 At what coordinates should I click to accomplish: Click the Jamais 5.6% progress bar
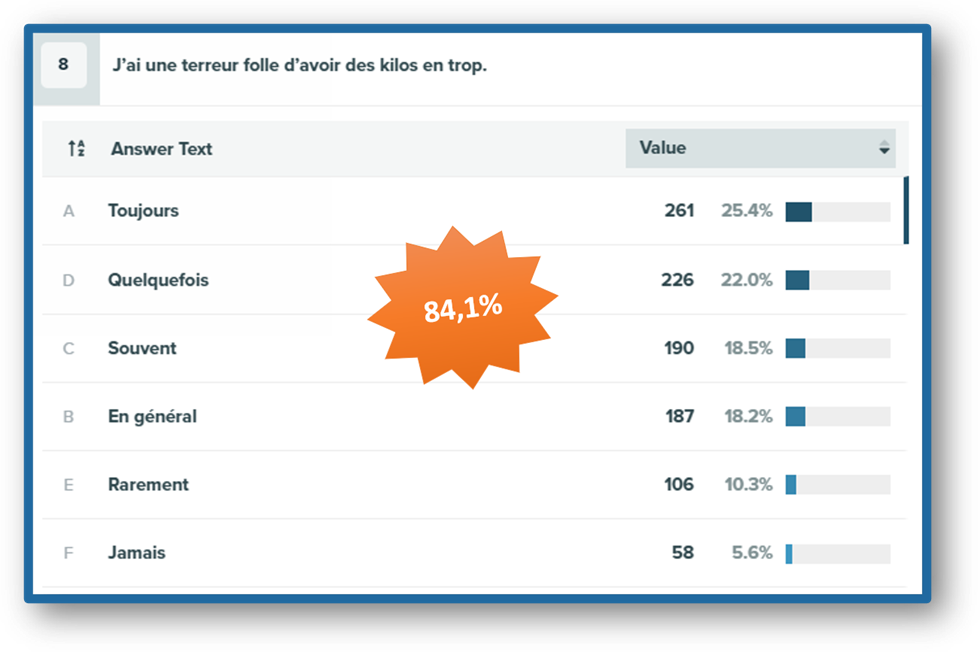coord(838,553)
